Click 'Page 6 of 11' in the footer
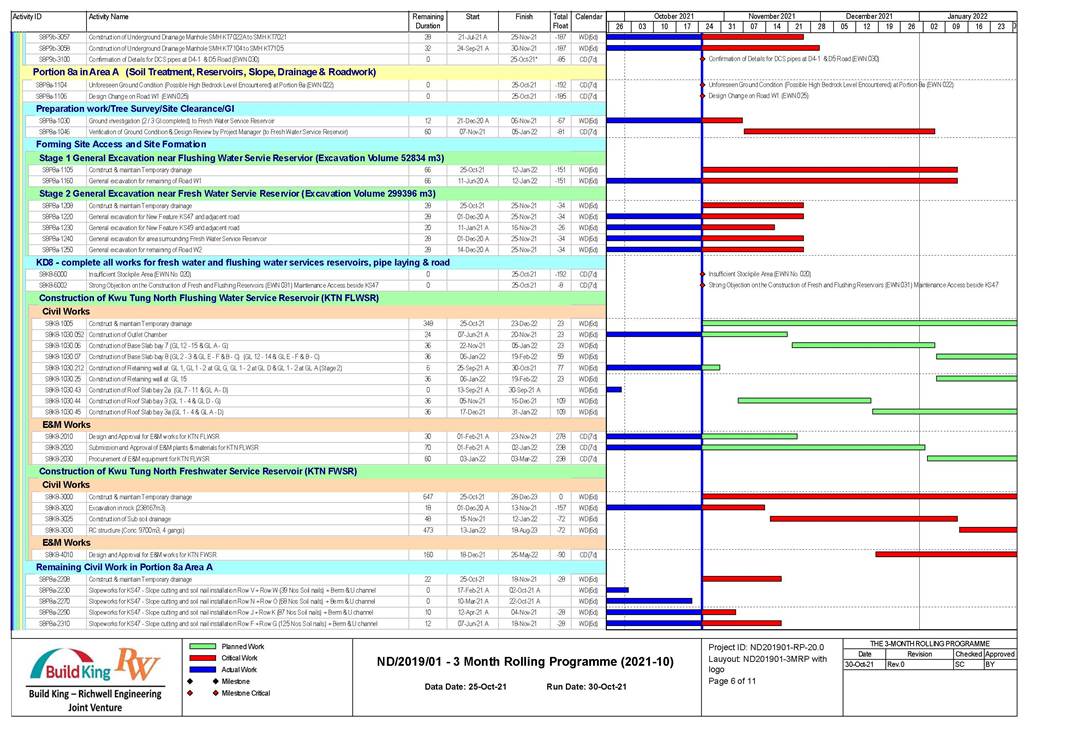Viewport: 1069px width, 756px height. point(732,681)
